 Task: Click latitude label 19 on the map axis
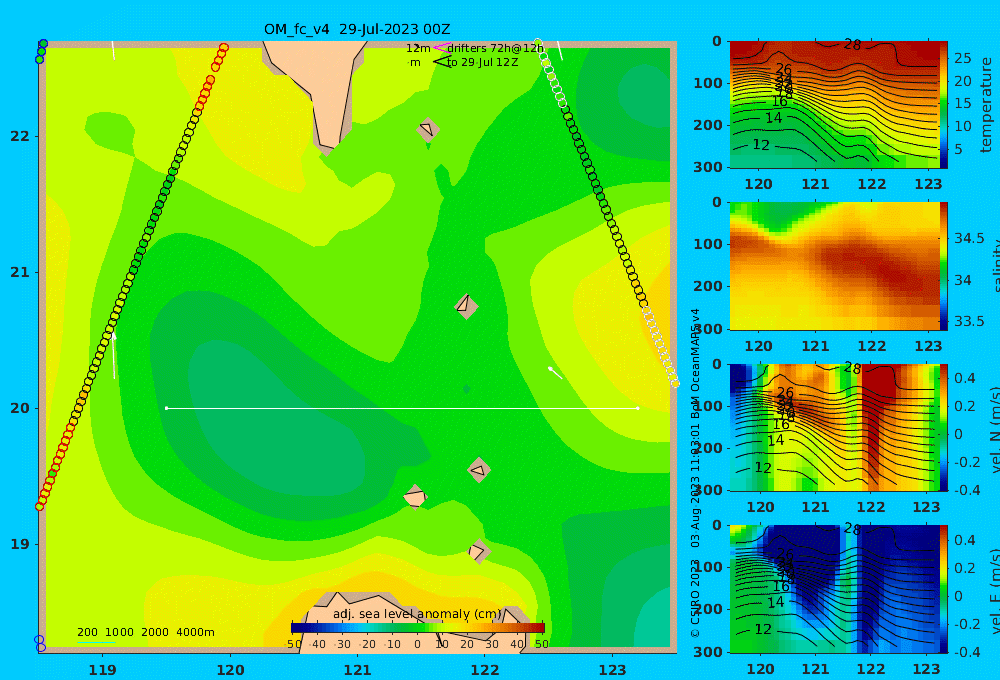point(20,544)
